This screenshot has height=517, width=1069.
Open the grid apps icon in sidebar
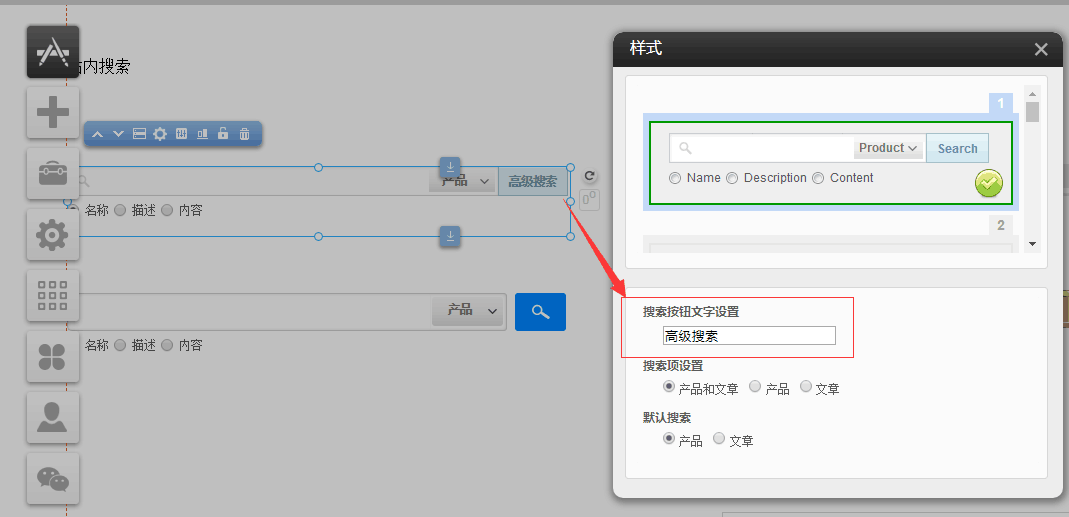pos(52,296)
